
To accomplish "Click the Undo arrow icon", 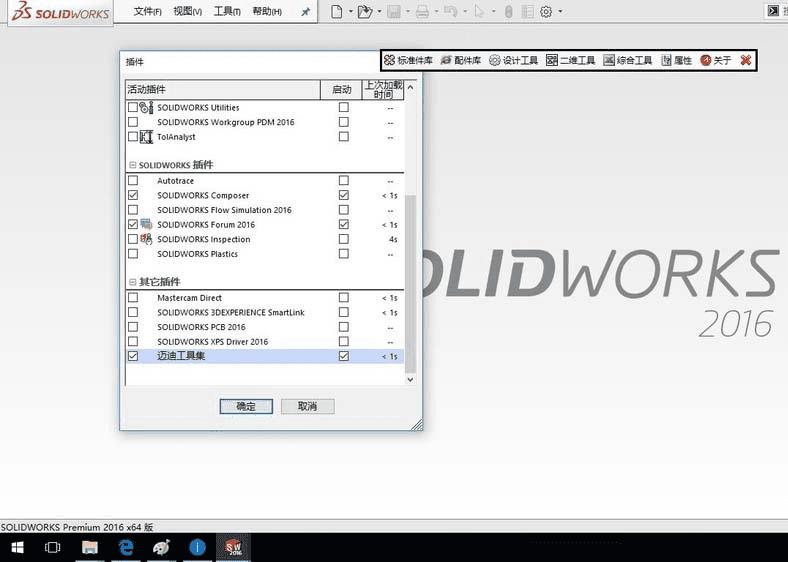I will click(x=450, y=12).
